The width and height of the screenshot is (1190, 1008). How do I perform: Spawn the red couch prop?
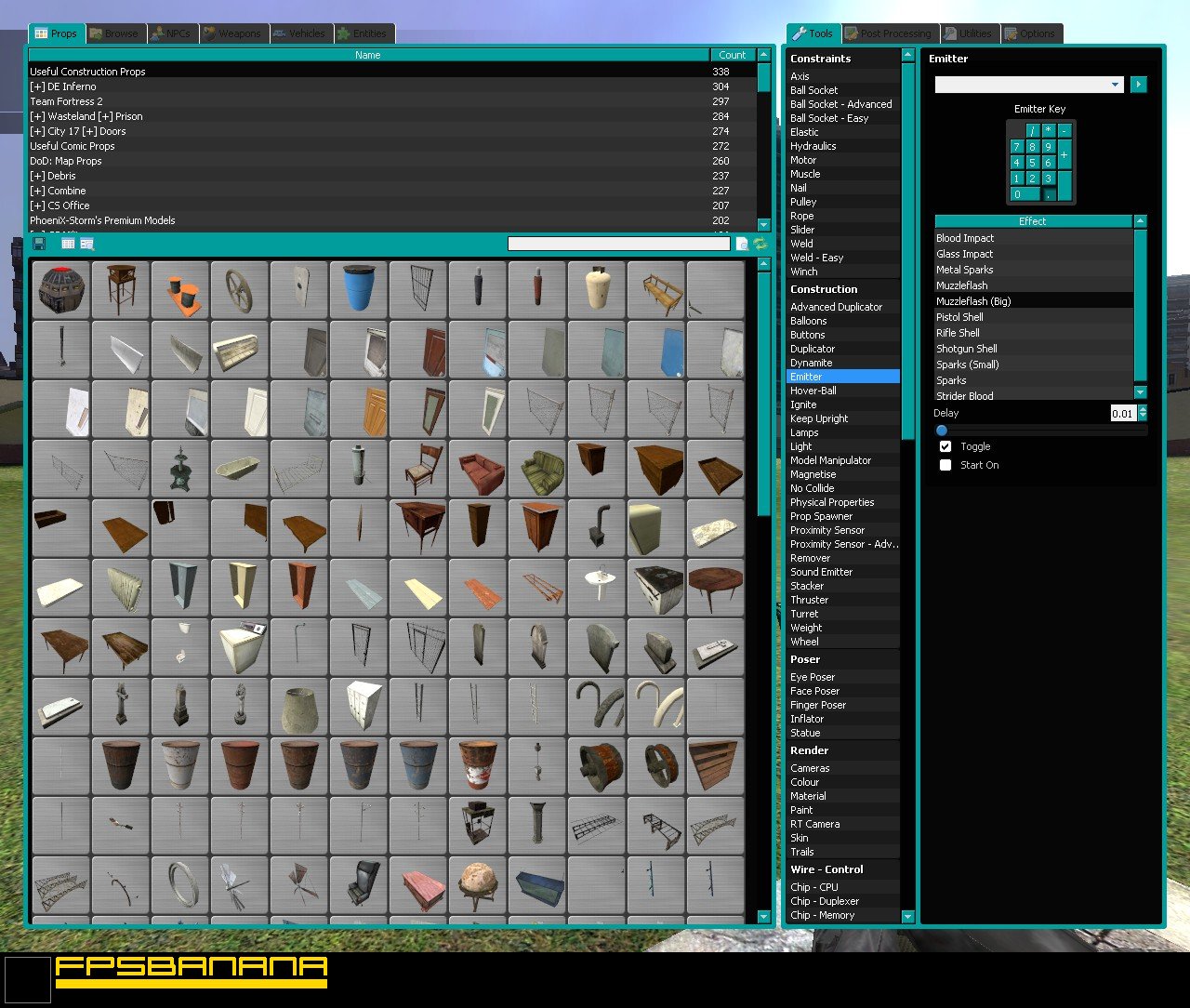[x=478, y=468]
